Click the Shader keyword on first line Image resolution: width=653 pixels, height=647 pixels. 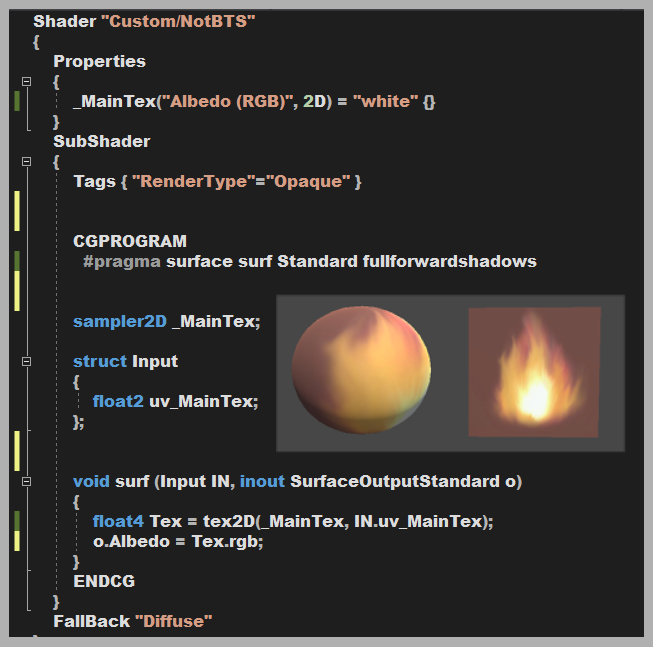tap(65, 21)
